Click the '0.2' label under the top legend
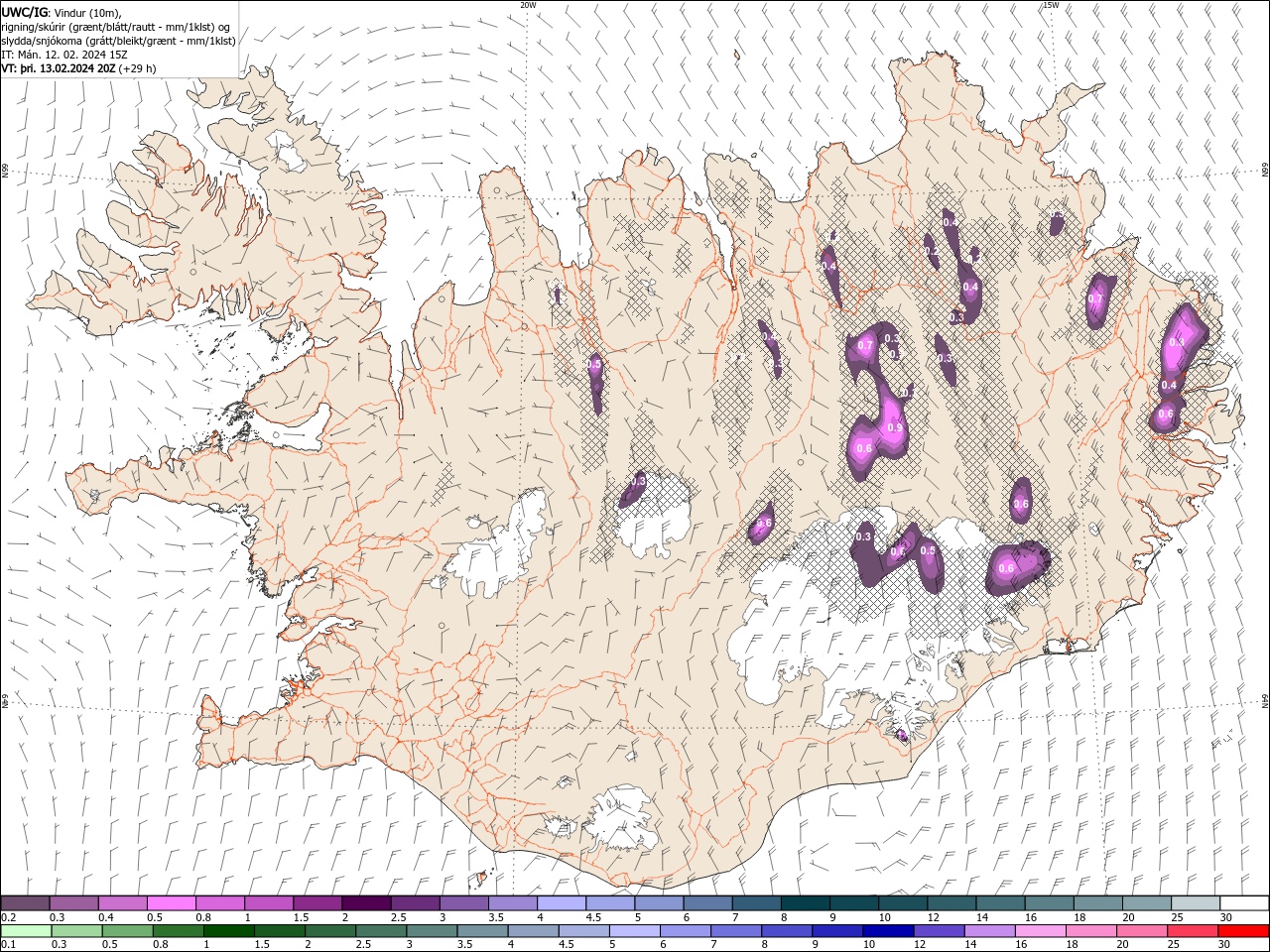Viewport: 1270px width, 952px height. tap(9, 917)
